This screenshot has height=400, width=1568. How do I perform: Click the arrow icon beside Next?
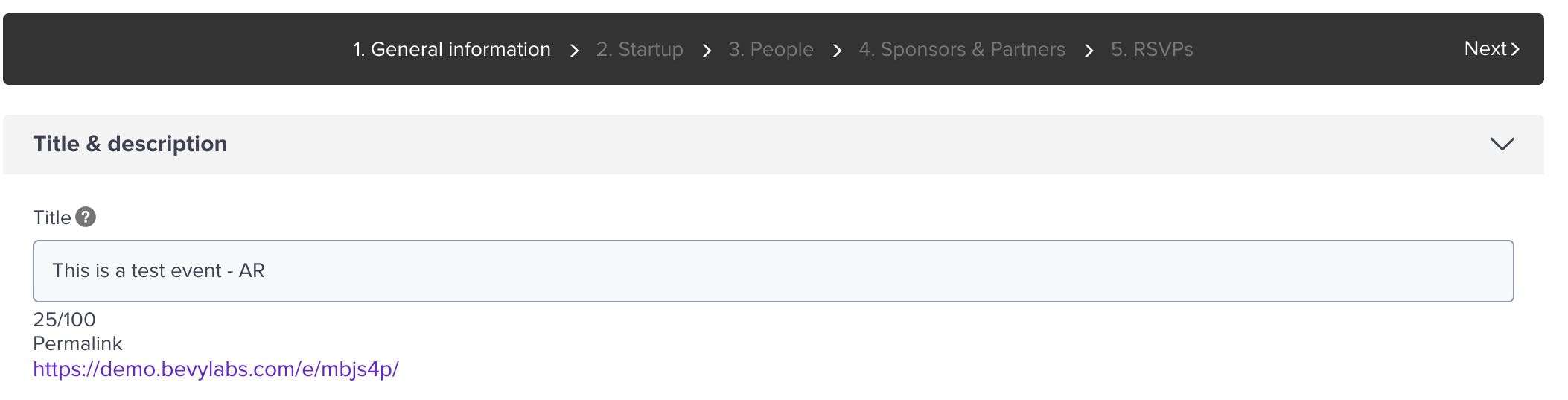point(1514,49)
